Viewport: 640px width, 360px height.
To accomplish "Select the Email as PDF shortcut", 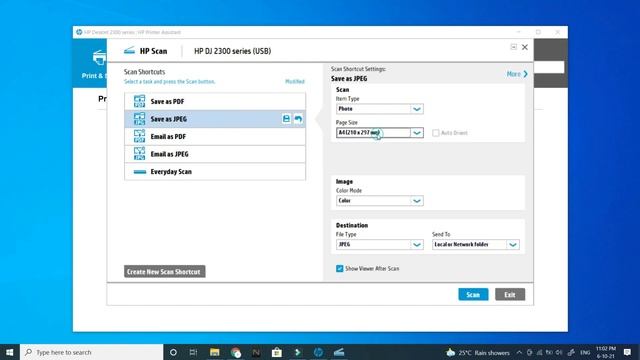I will tap(215, 136).
